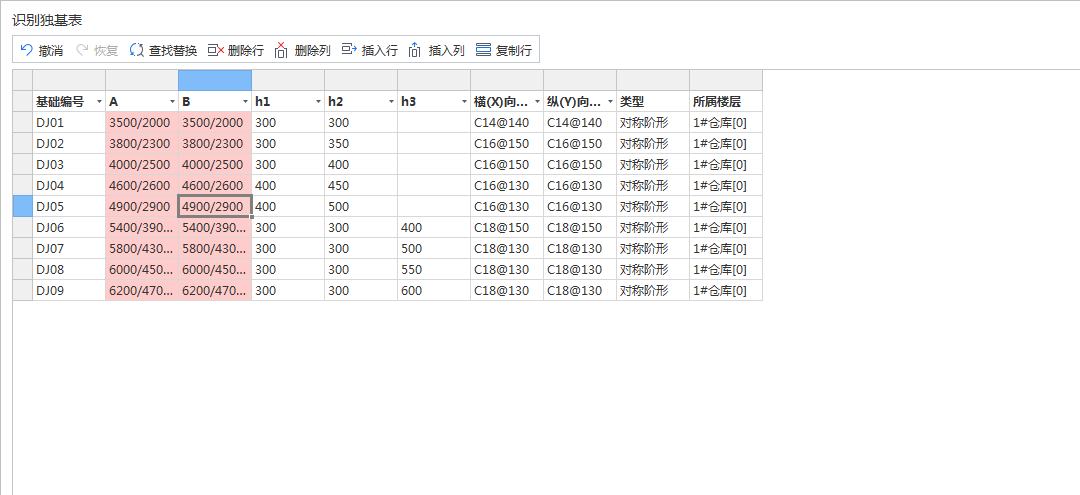This screenshot has height=495, width=1080.
Task: Select B cell 4600/2600 in DJ04 row
Action: [x=215, y=186]
